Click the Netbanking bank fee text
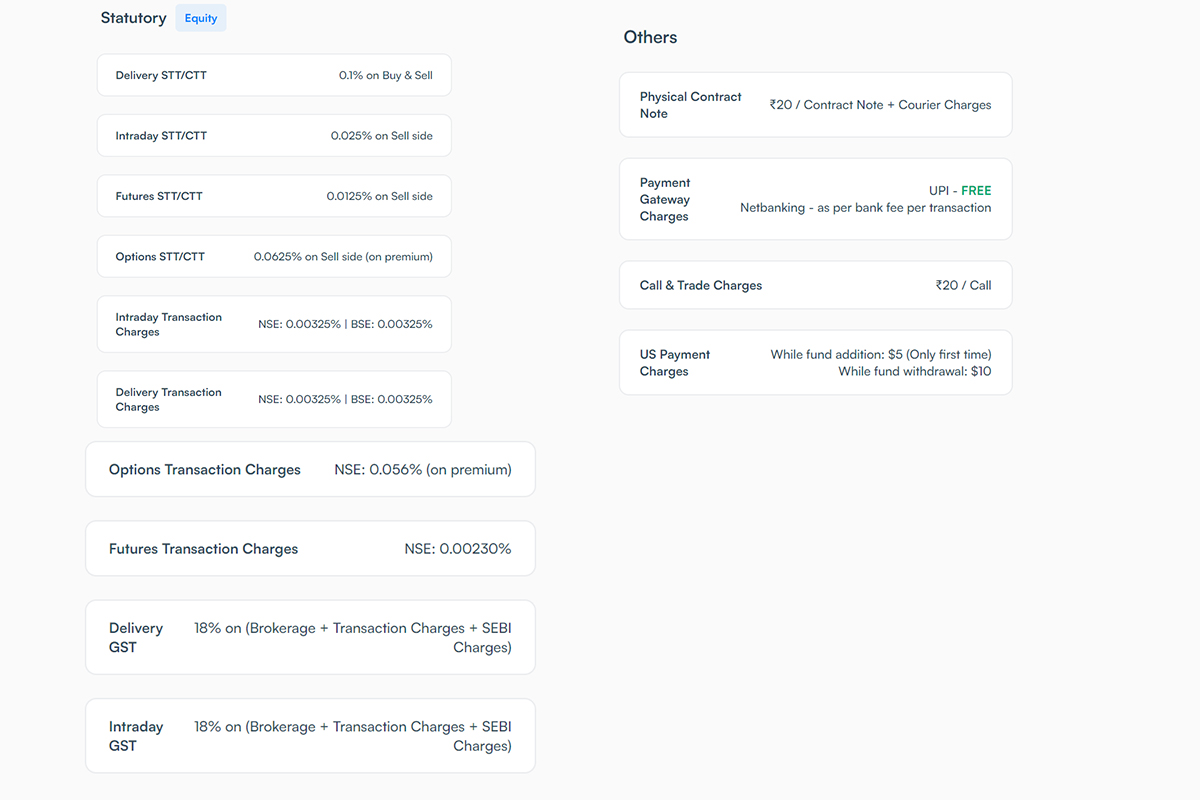The height and width of the screenshot is (800, 1200). click(865, 207)
